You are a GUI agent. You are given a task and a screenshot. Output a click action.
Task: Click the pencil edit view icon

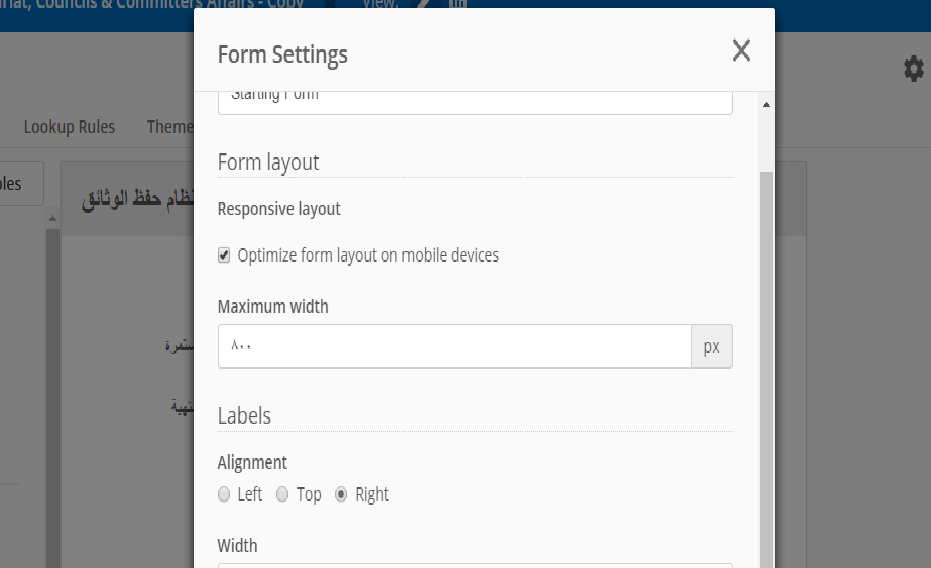click(x=424, y=4)
